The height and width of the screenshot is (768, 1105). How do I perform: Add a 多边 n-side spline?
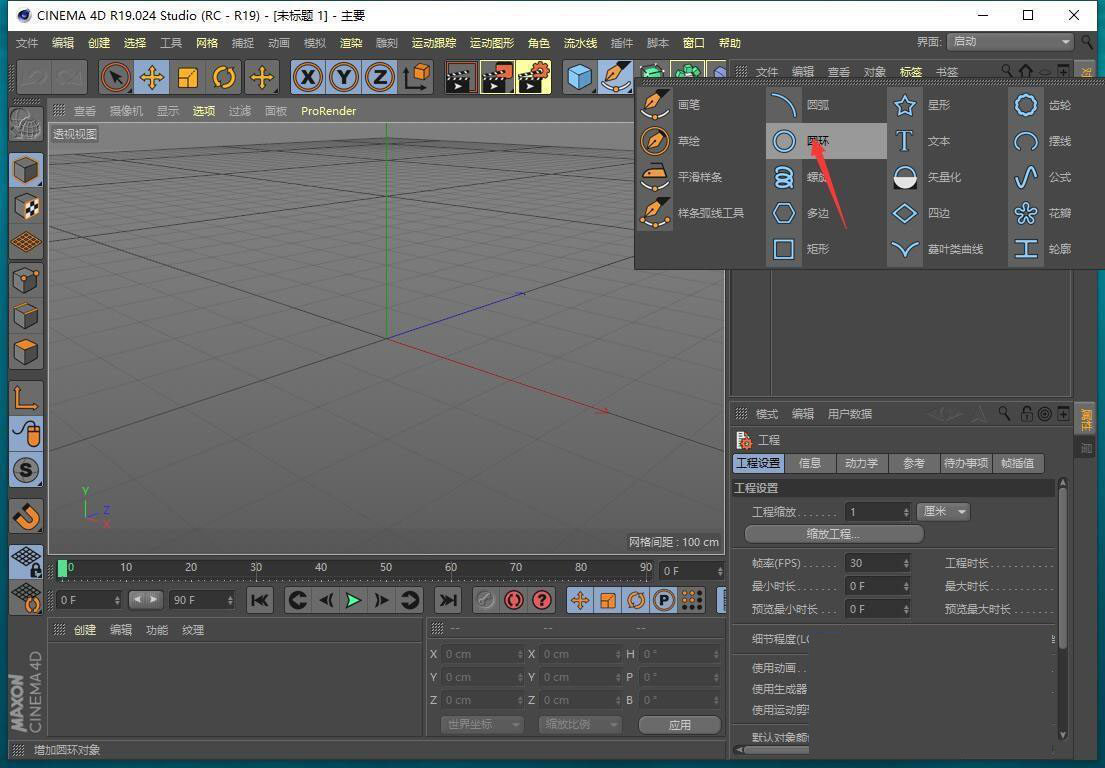(x=826, y=213)
